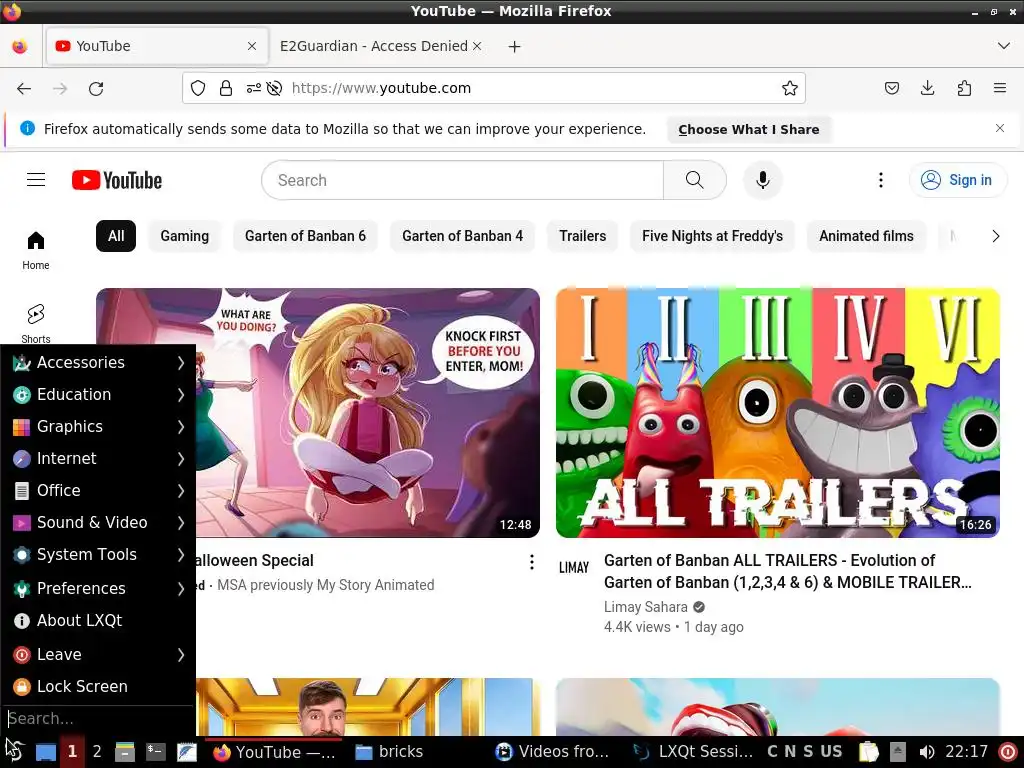Open YouTube settings three-dot menu
Screen dimensions: 1024x768
pyautogui.click(x=880, y=180)
